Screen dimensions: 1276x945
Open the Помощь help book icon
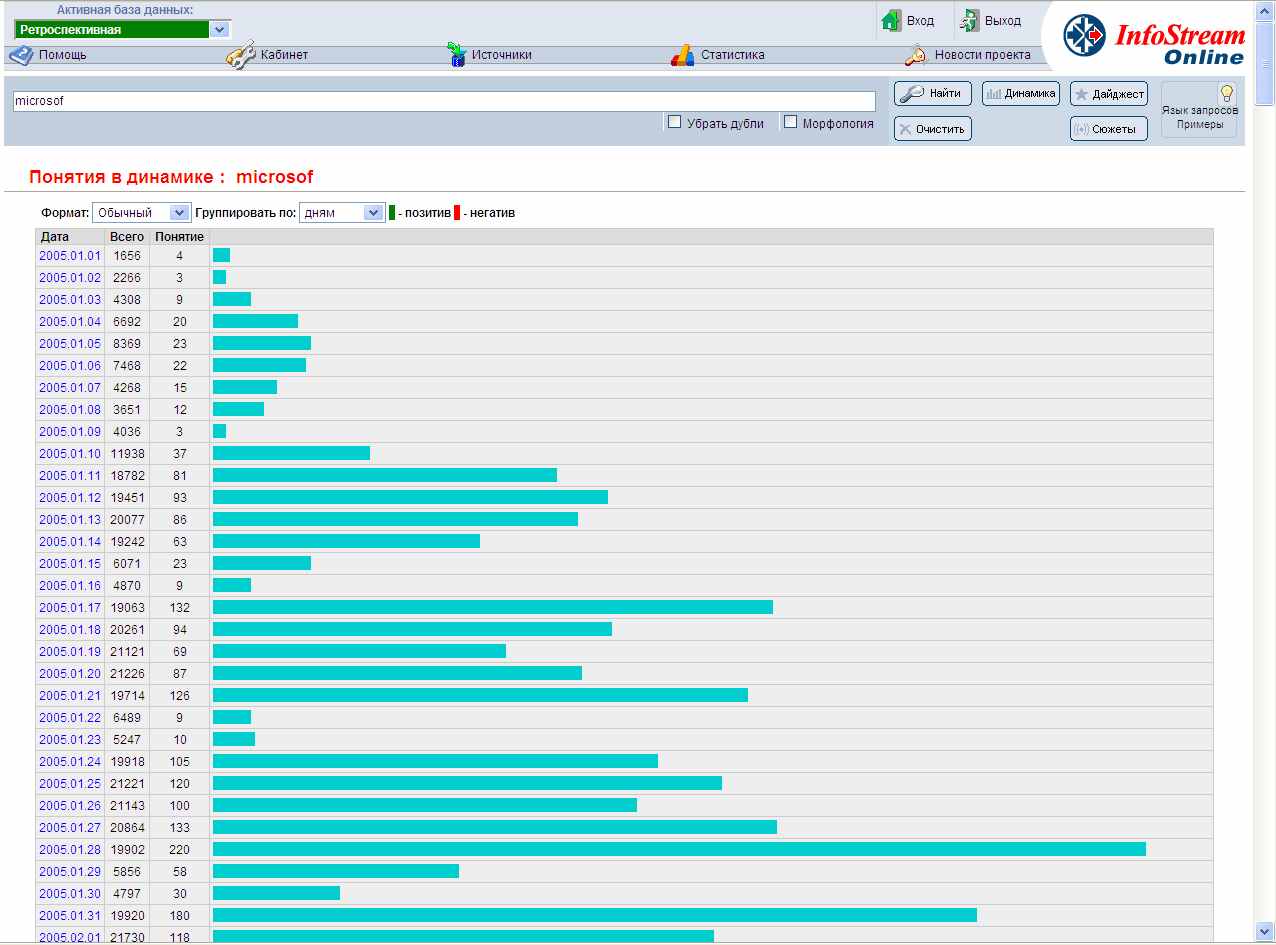click(x=21, y=55)
